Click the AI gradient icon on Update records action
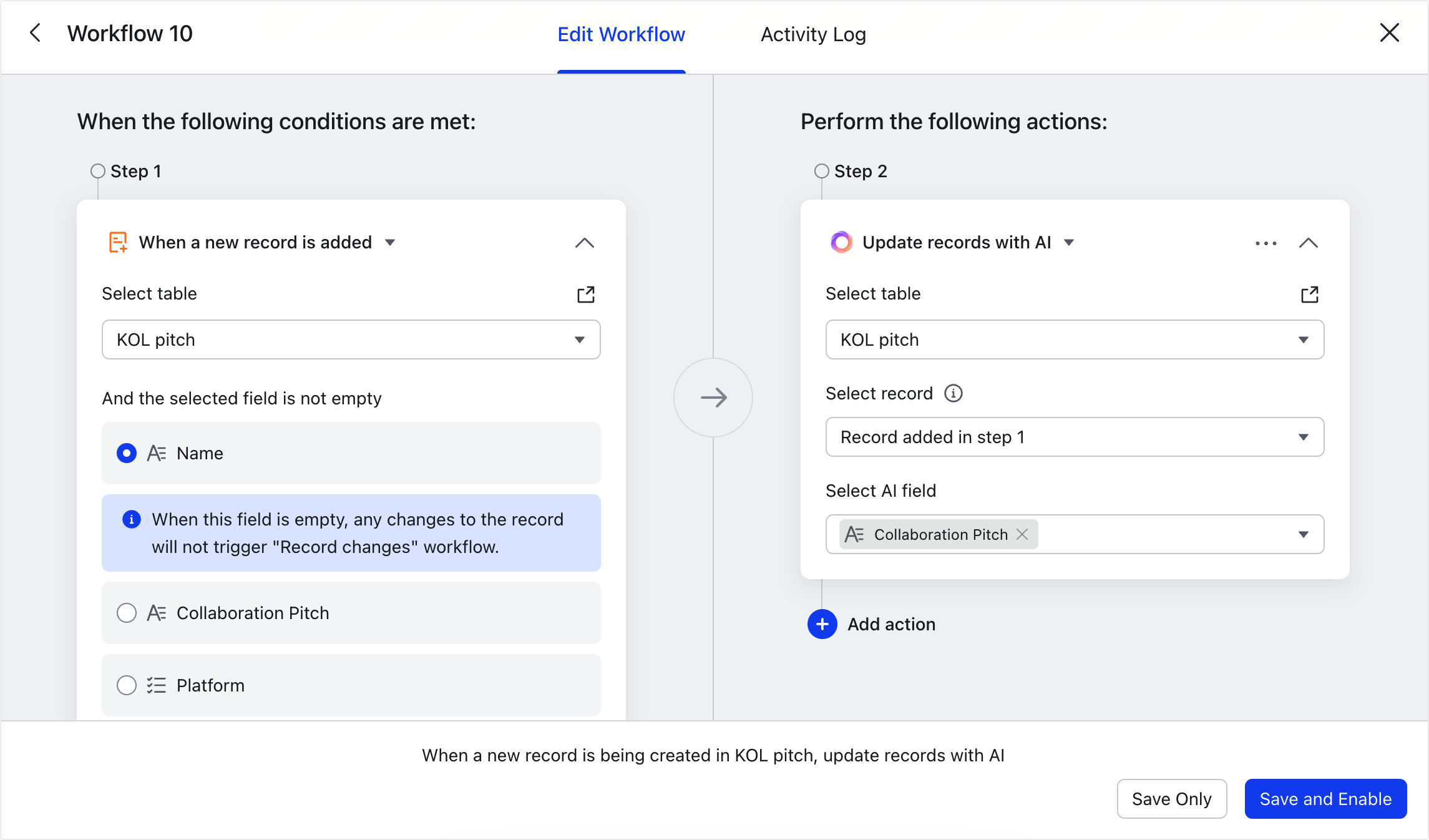This screenshot has height=840, width=1429. [x=841, y=242]
